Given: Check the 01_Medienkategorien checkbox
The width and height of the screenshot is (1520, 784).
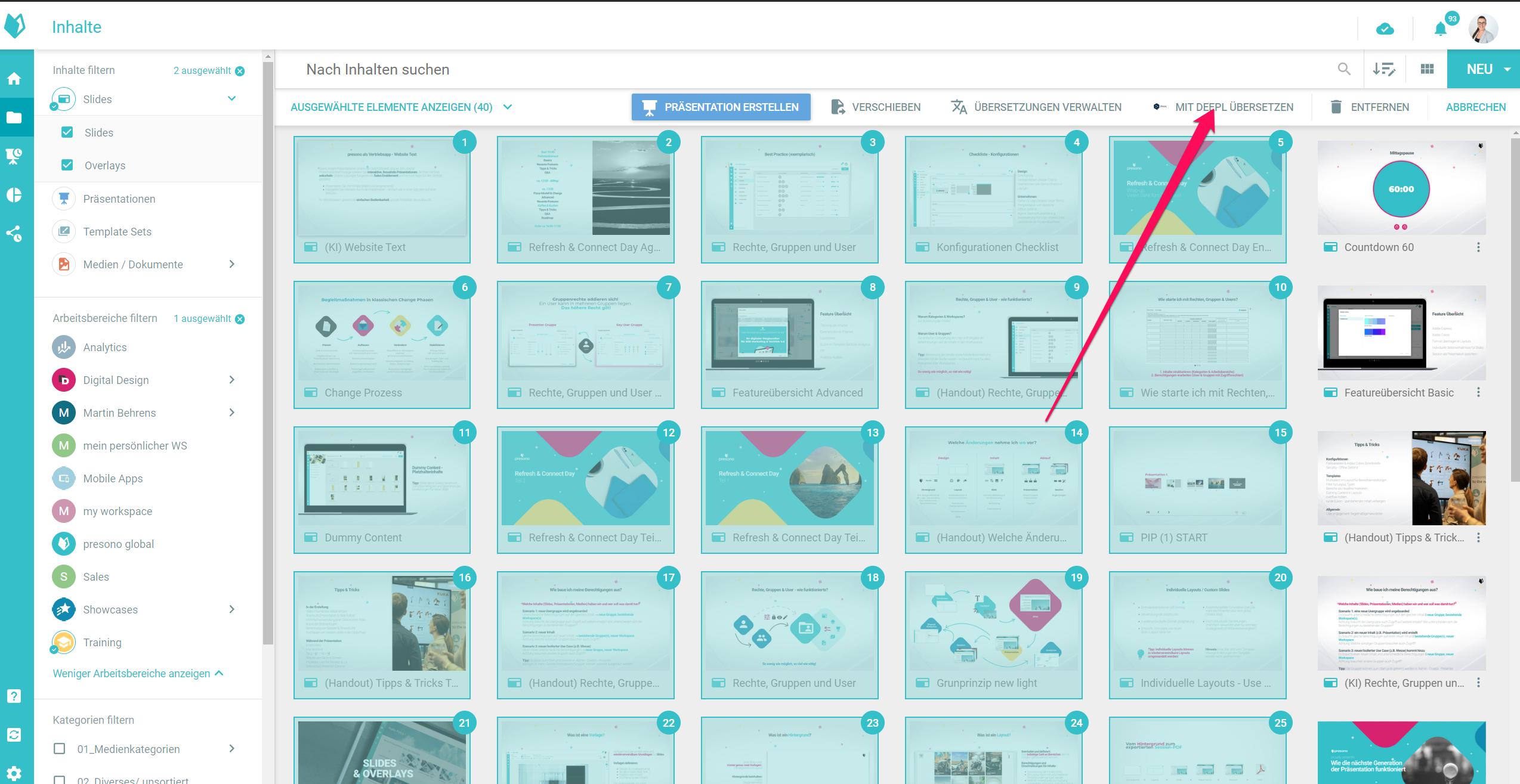Looking at the screenshot, I should click(60, 748).
